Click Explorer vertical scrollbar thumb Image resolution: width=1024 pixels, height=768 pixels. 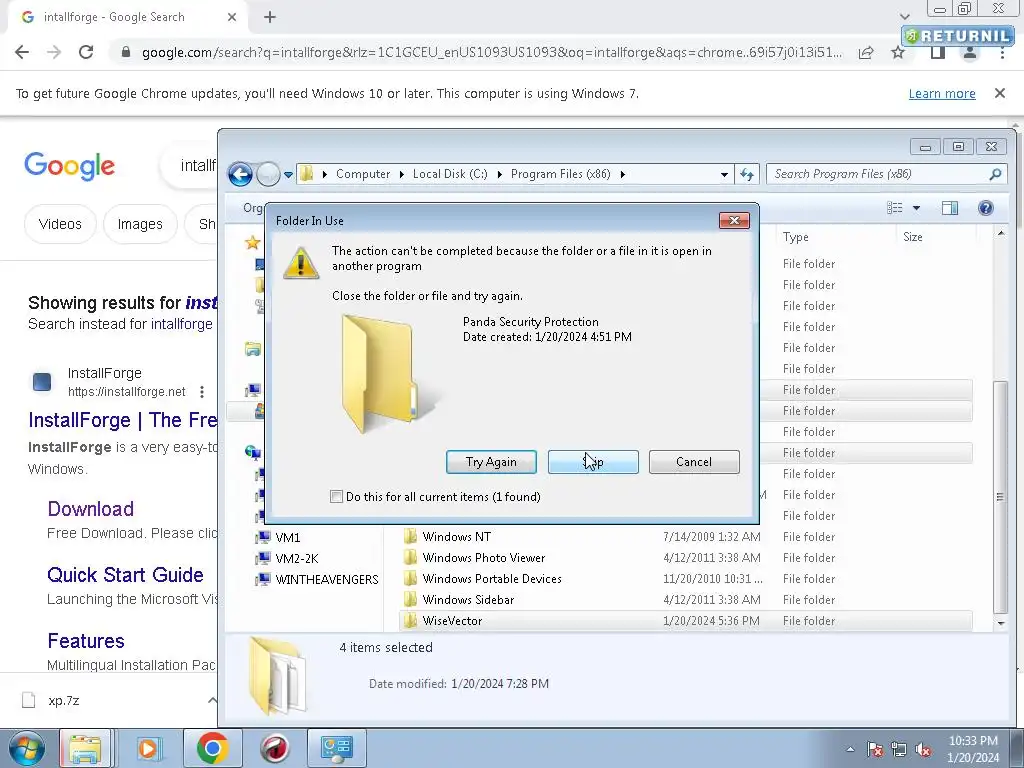pos(1000,496)
